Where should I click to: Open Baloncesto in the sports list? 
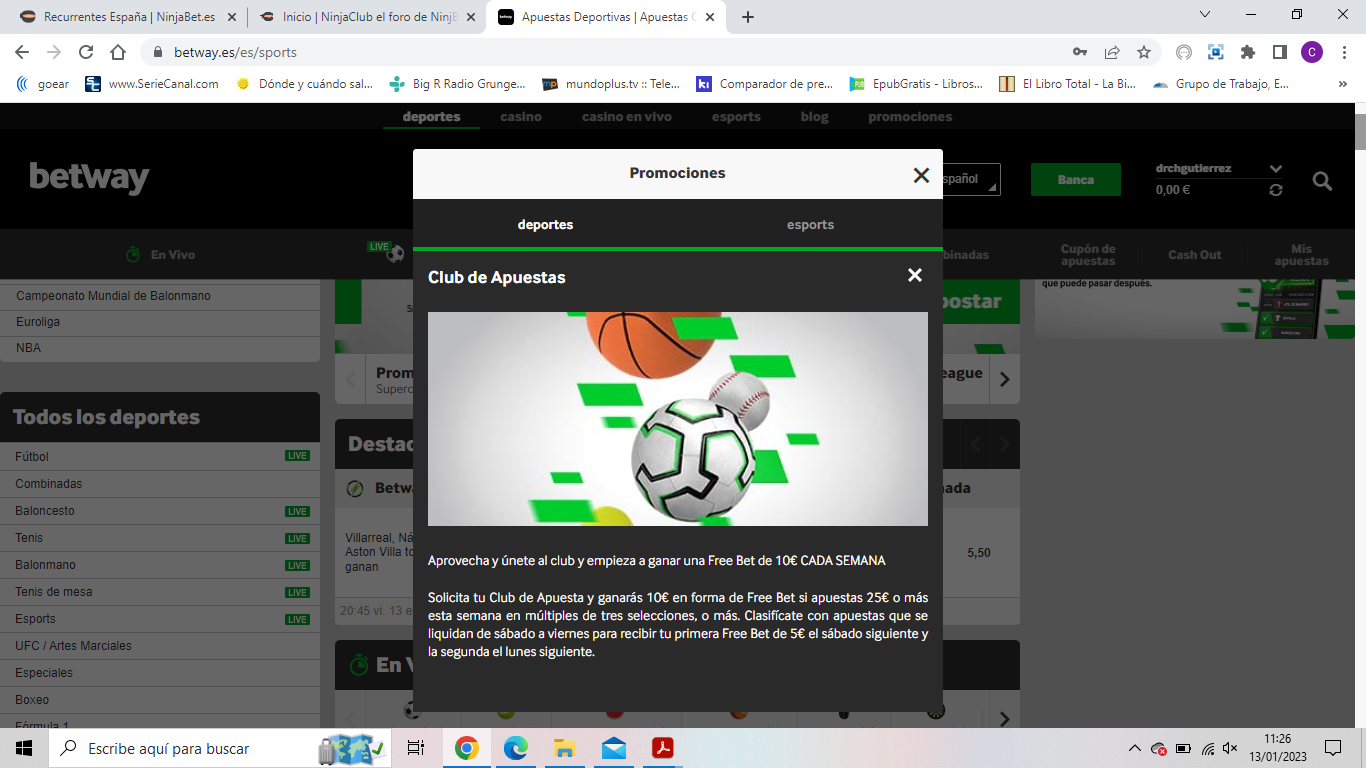point(160,510)
